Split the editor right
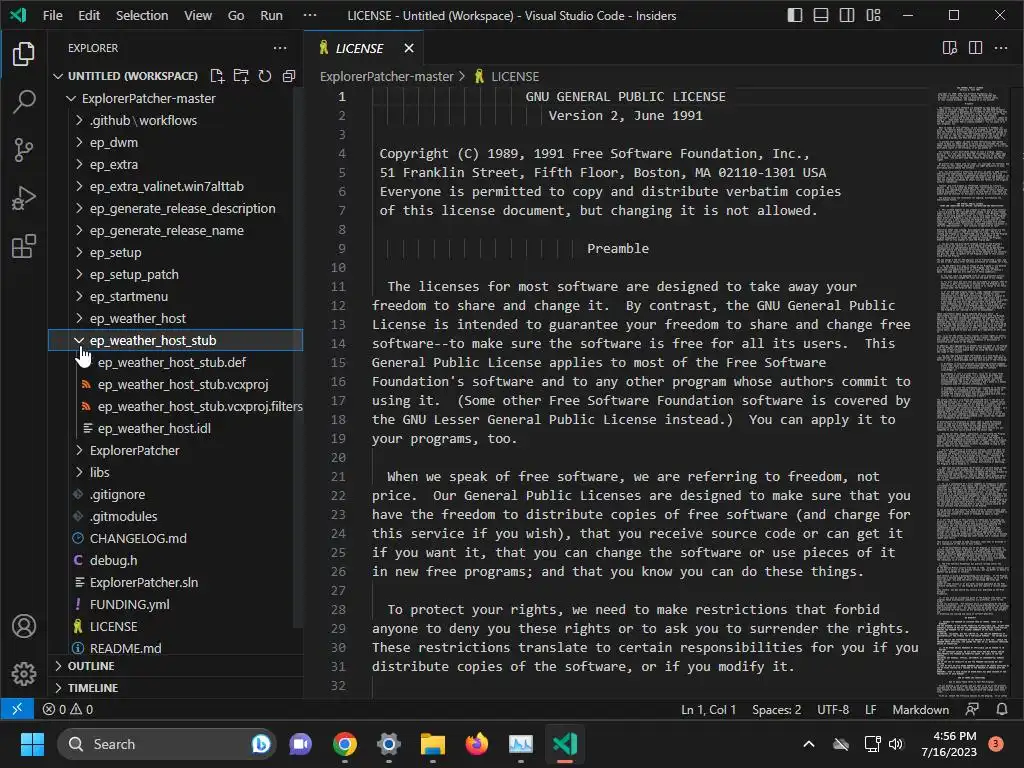 (976, 48)
